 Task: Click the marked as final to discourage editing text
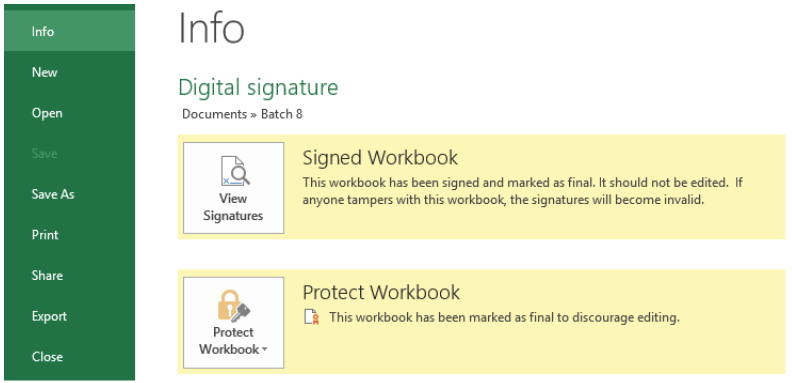504,317
